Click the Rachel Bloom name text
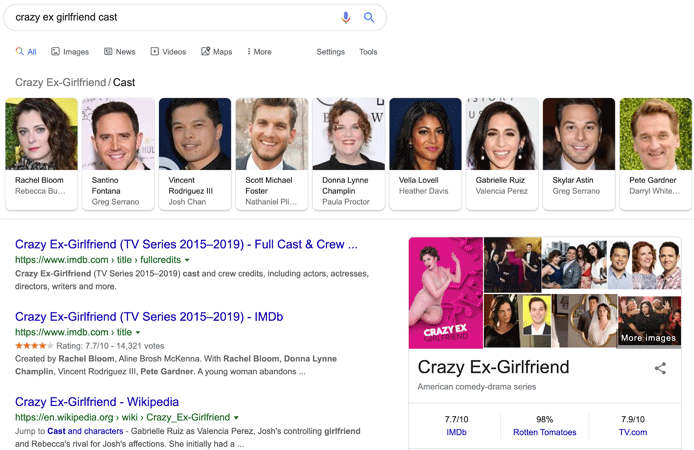694x450 pixels. (x=39, y=180)
